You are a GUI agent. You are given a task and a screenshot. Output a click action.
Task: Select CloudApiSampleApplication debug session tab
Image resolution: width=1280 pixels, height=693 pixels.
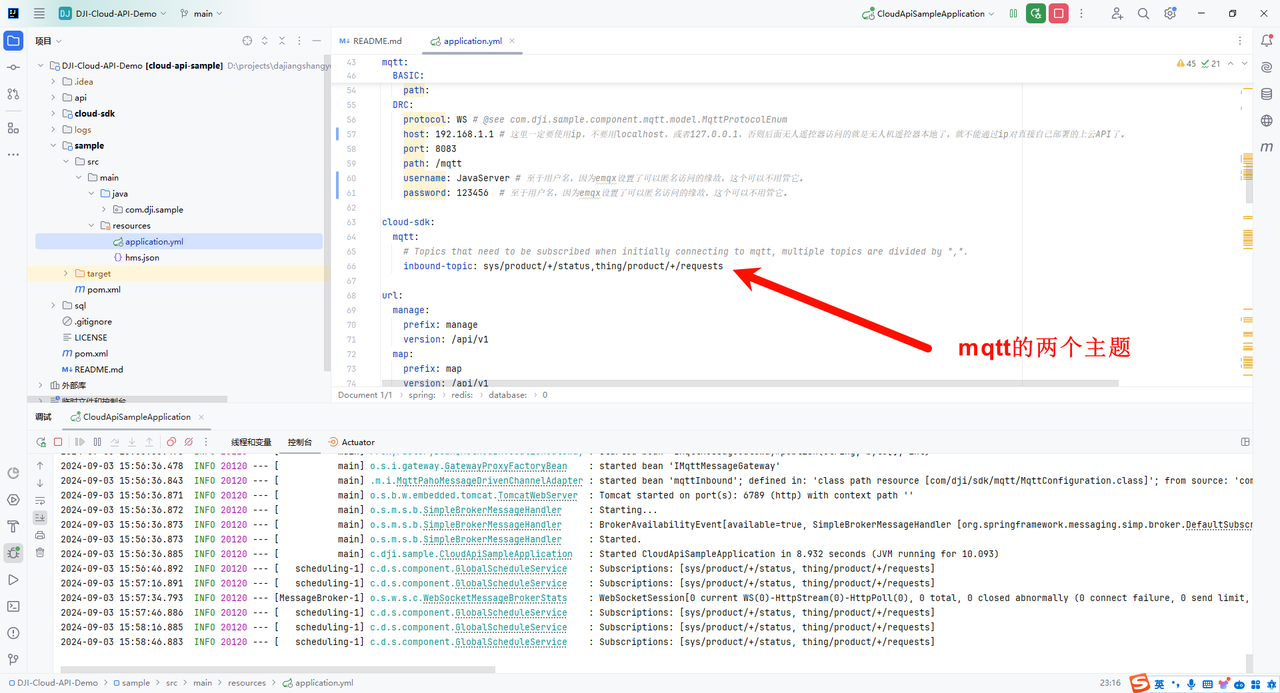(x=129, y=417)
